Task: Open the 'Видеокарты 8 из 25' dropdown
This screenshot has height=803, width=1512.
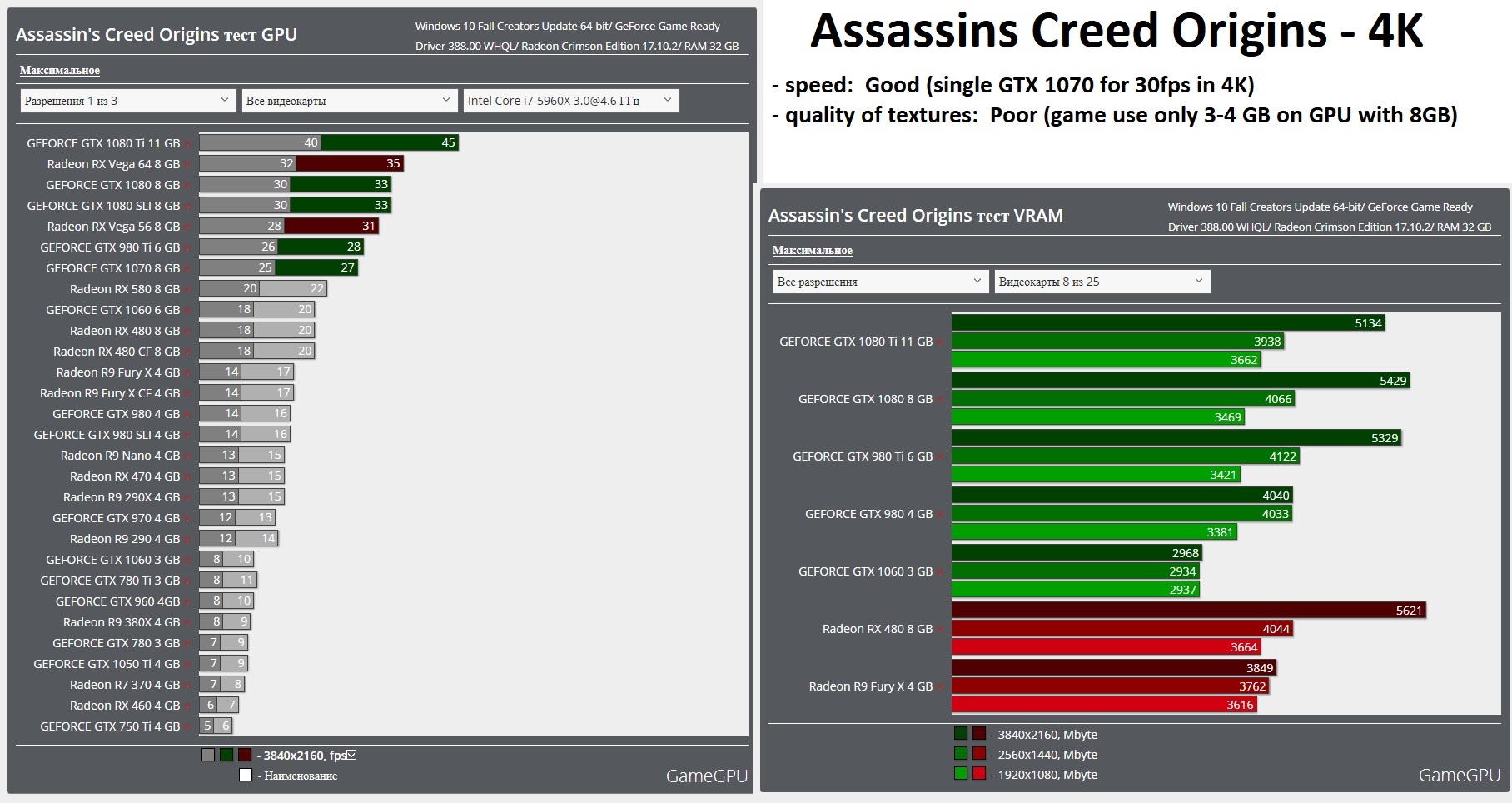Action: tap(1102, 282)
